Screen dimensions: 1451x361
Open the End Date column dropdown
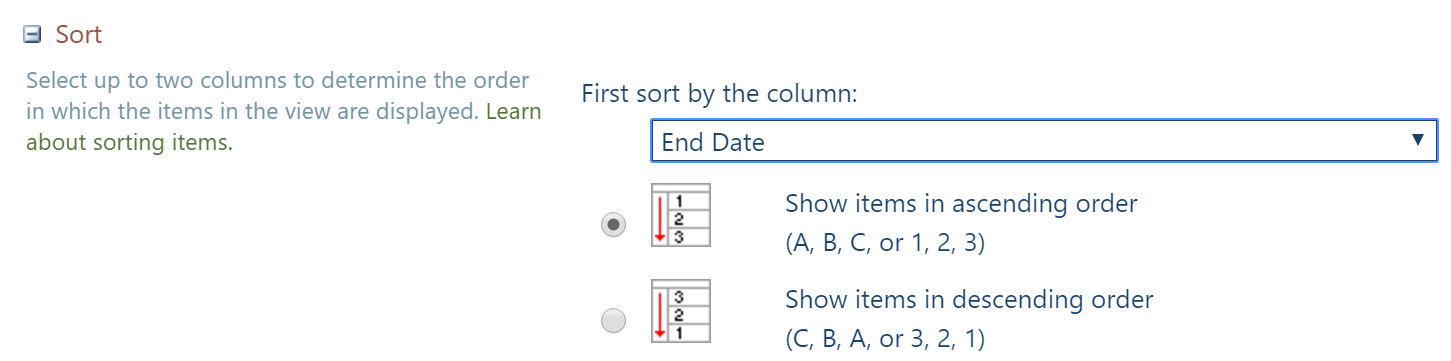[x=1044, y=142]
